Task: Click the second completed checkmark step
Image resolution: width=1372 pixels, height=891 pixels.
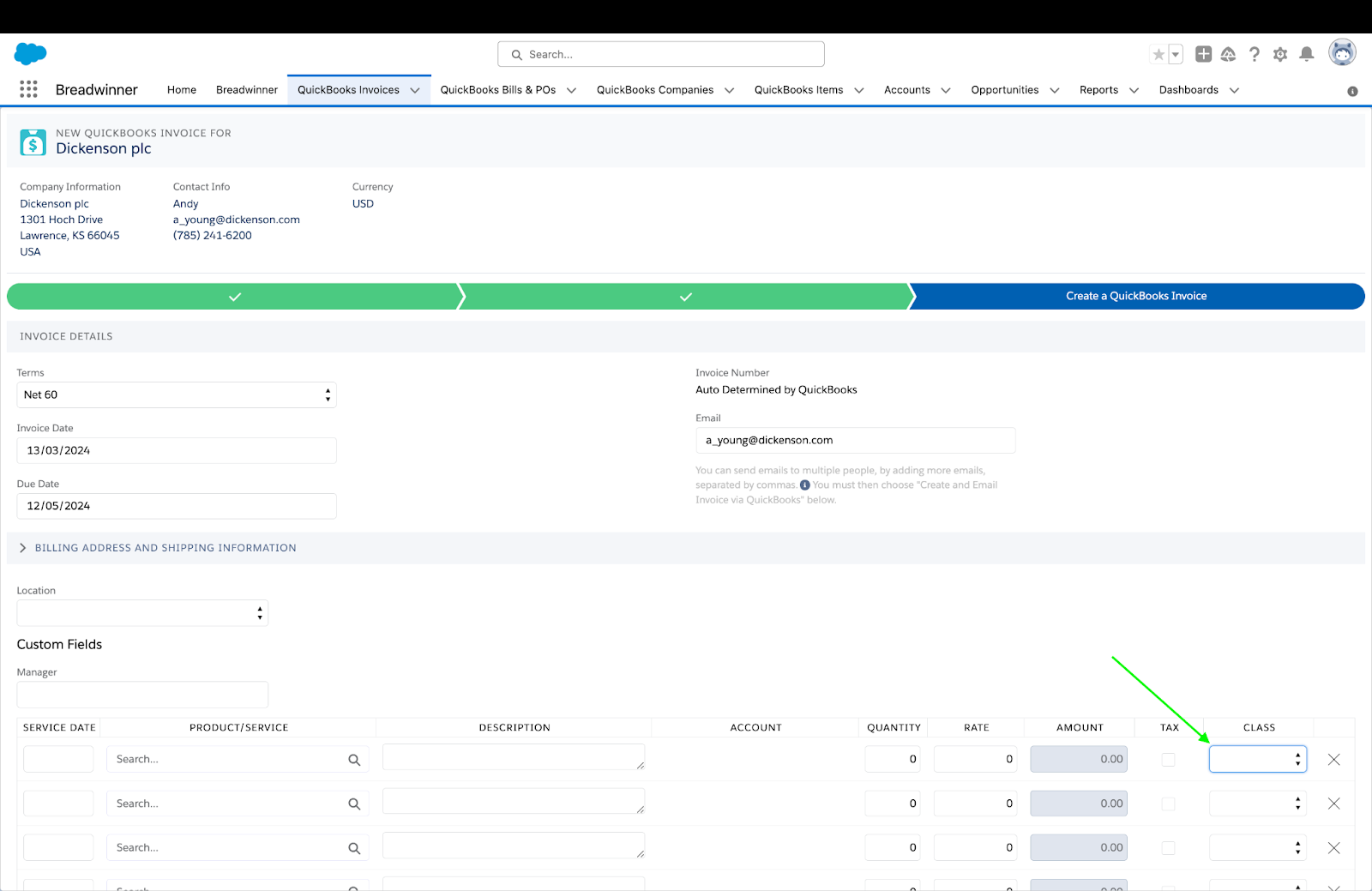Action: (686, 296)
